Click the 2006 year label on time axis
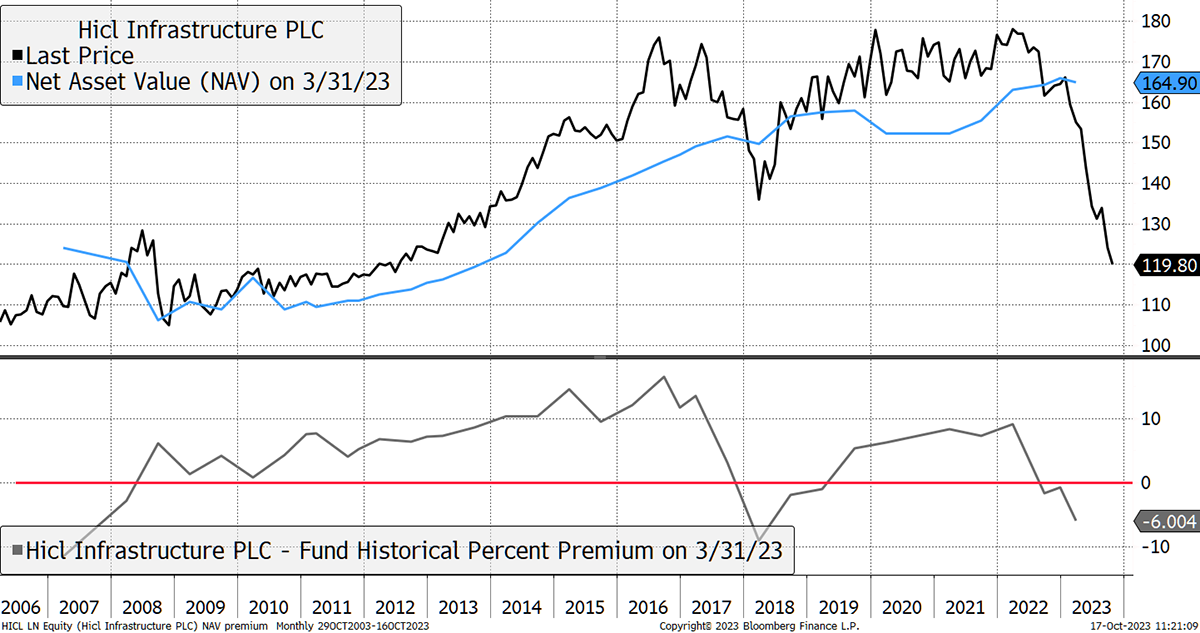The image size is (1200, 633). click(20, 605)
